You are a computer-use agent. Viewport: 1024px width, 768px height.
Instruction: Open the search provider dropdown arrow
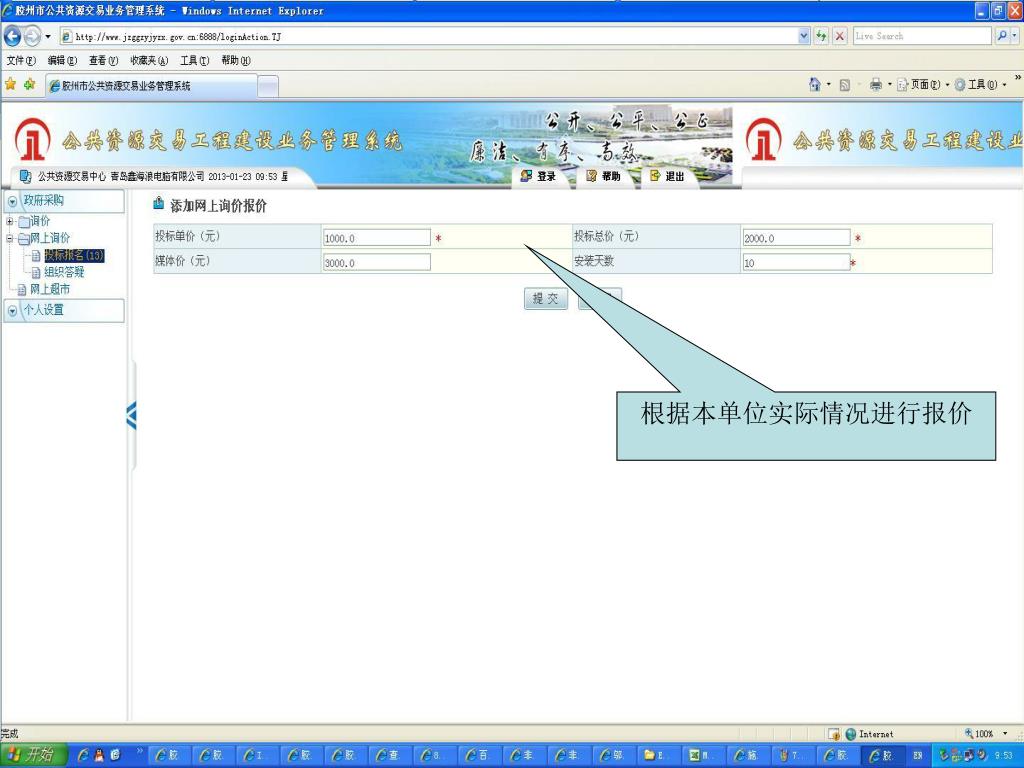pyautogui.click(x=1014, y=37)
